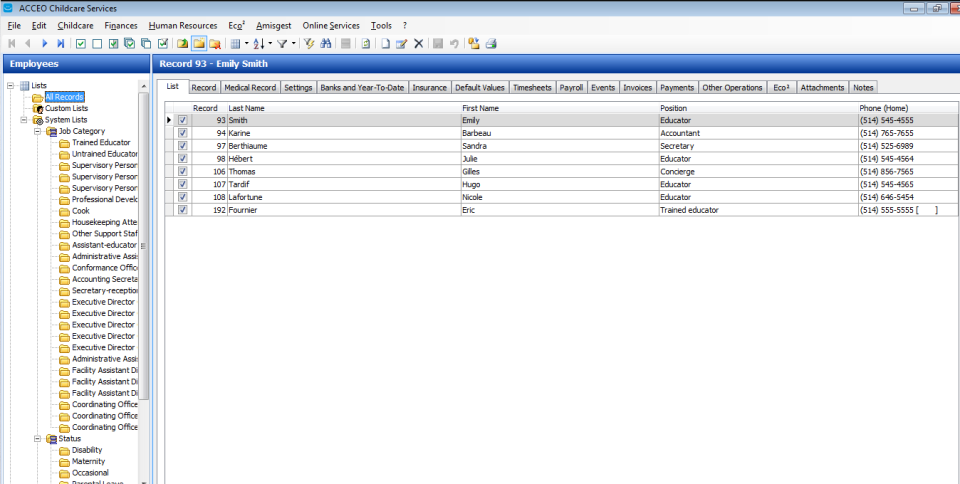Delete the record with the X icon
This screenshot has width=960, height=484.
point(419,43)
